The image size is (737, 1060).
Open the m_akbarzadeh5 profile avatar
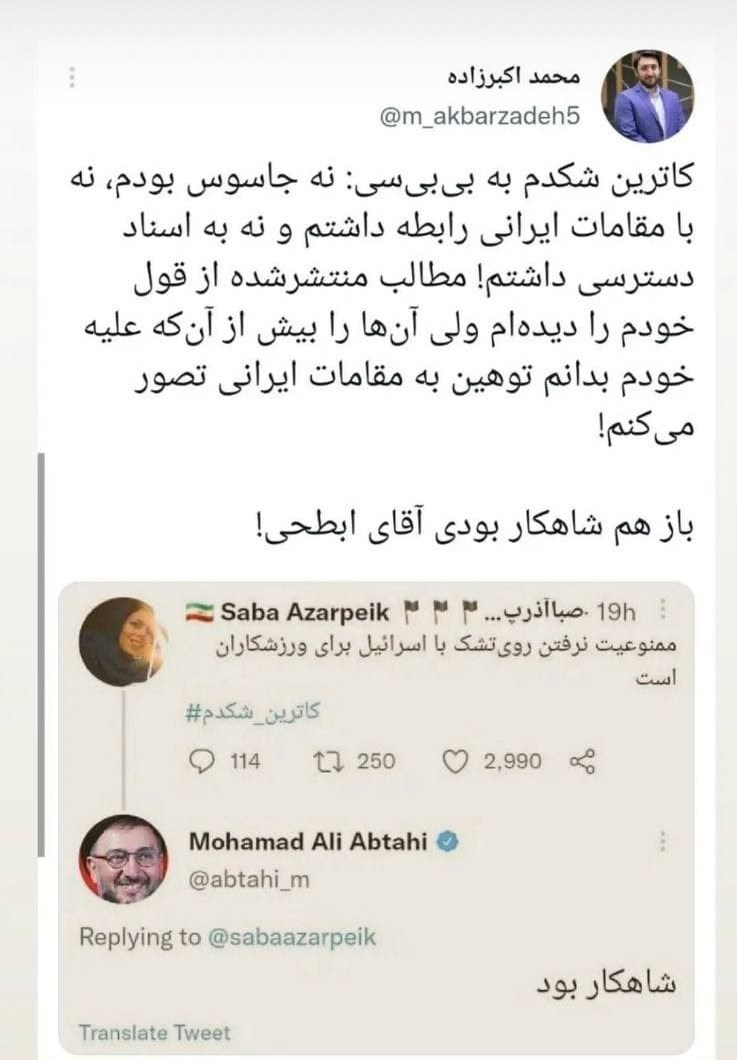tap(647, 97)
